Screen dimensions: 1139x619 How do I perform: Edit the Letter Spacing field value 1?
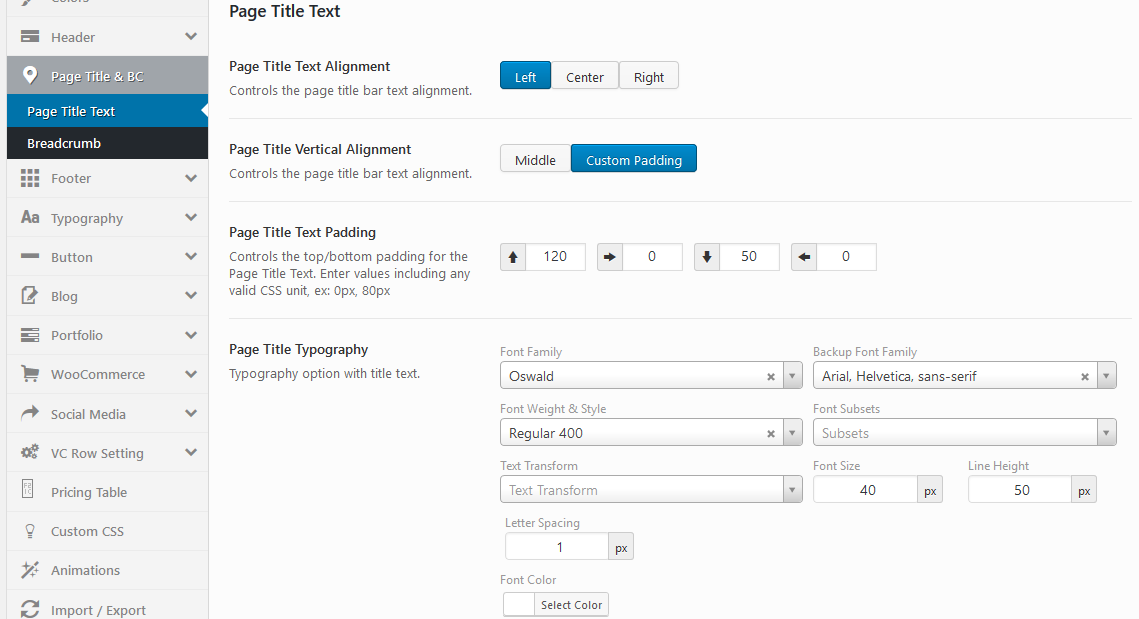(557, 547)
